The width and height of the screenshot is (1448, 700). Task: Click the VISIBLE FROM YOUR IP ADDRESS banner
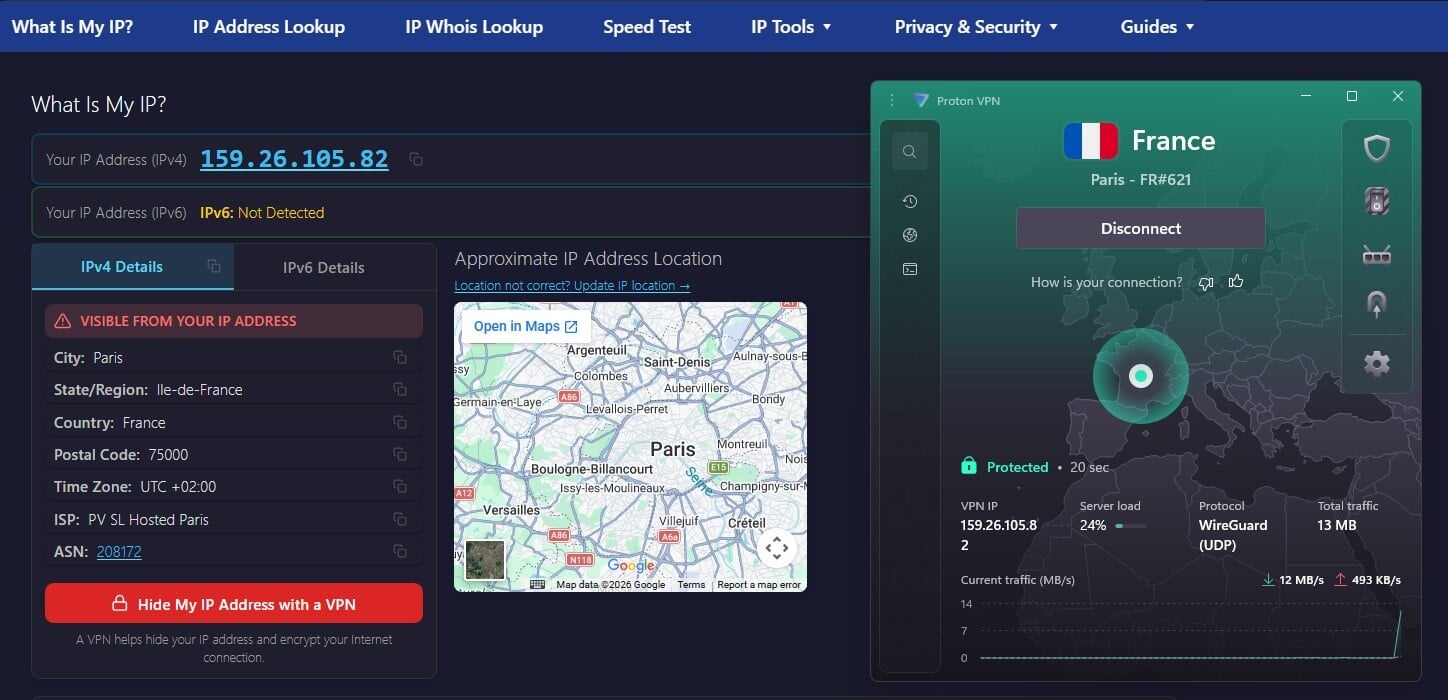click(234, 321)
